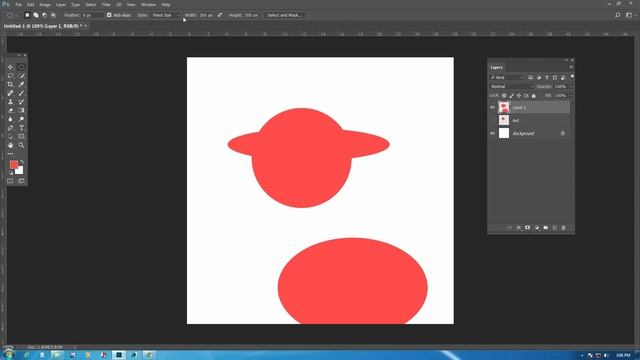Toggle layer filtering switch on or off
This screenshot has width=640, height=360.
click(572, 77)
